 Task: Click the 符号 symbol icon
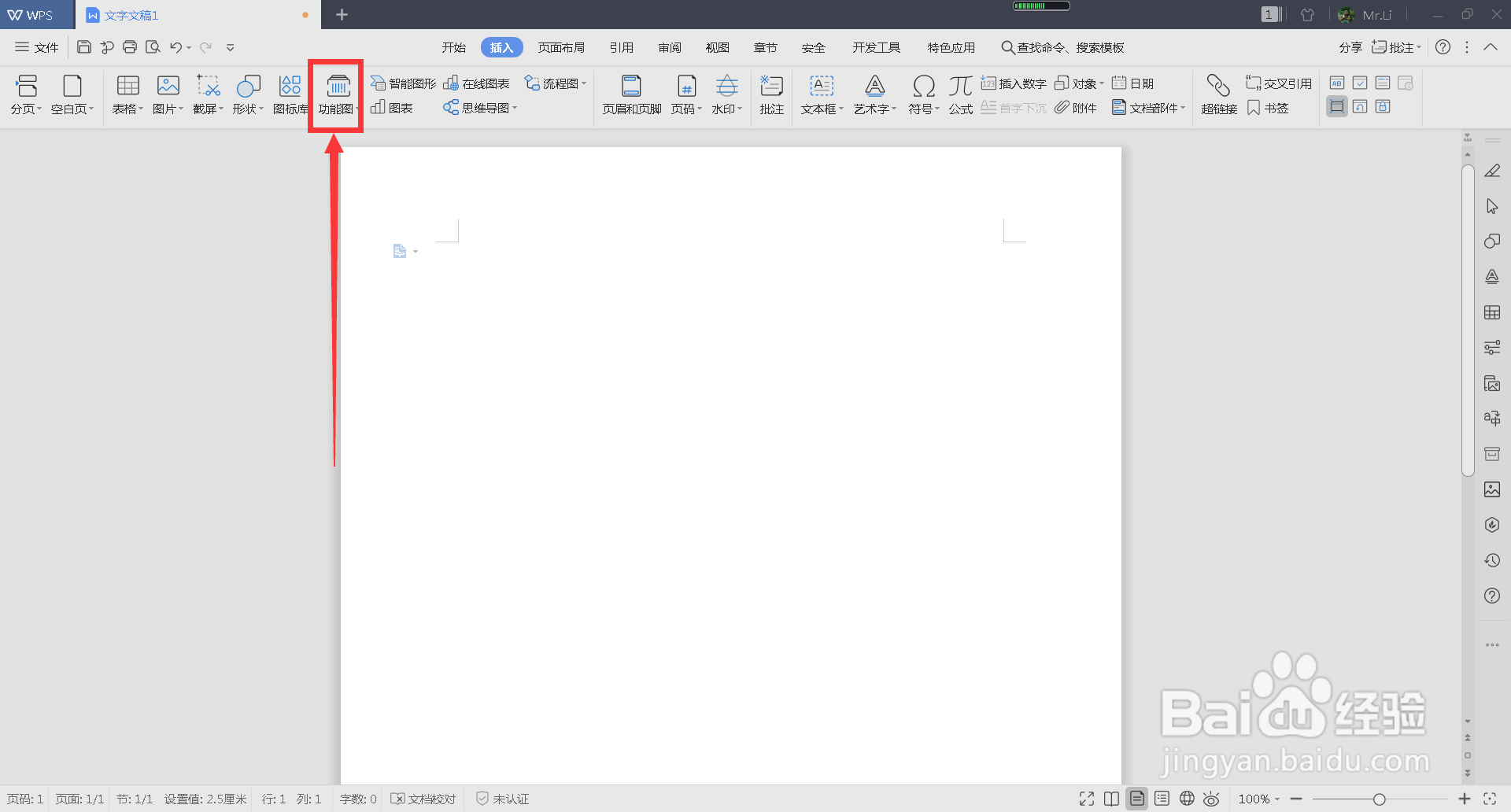tap(924, 86)
